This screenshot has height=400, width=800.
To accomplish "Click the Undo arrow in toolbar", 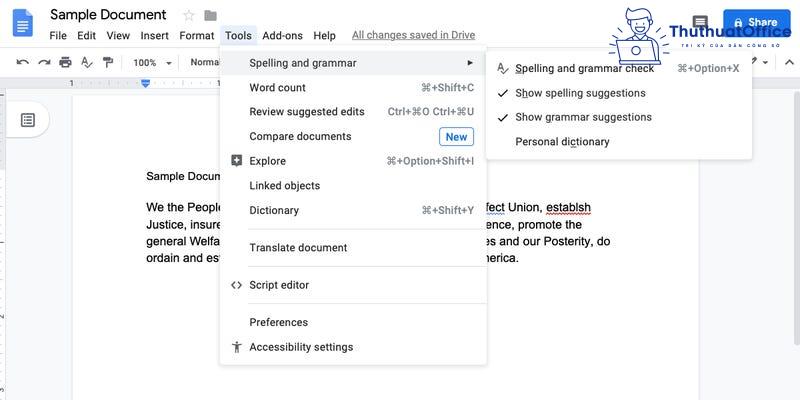I will tap(22, 62).
